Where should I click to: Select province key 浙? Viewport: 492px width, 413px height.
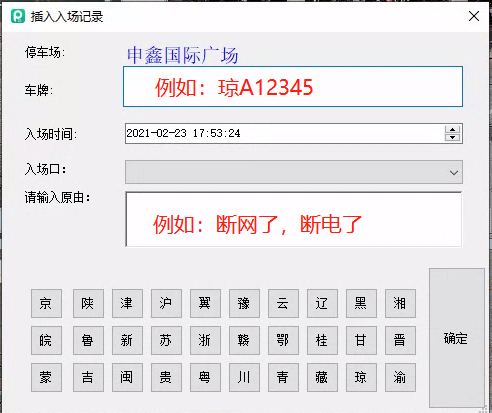click(205, 340)
